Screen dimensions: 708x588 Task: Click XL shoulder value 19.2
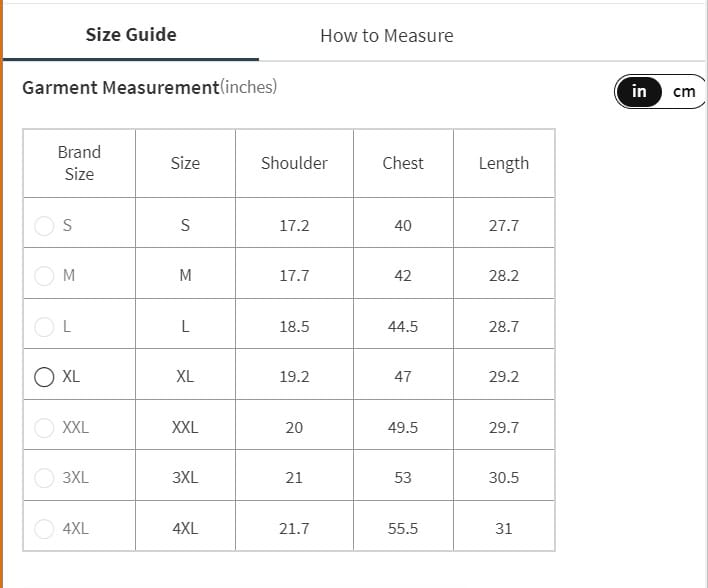[x=294, y=377]
